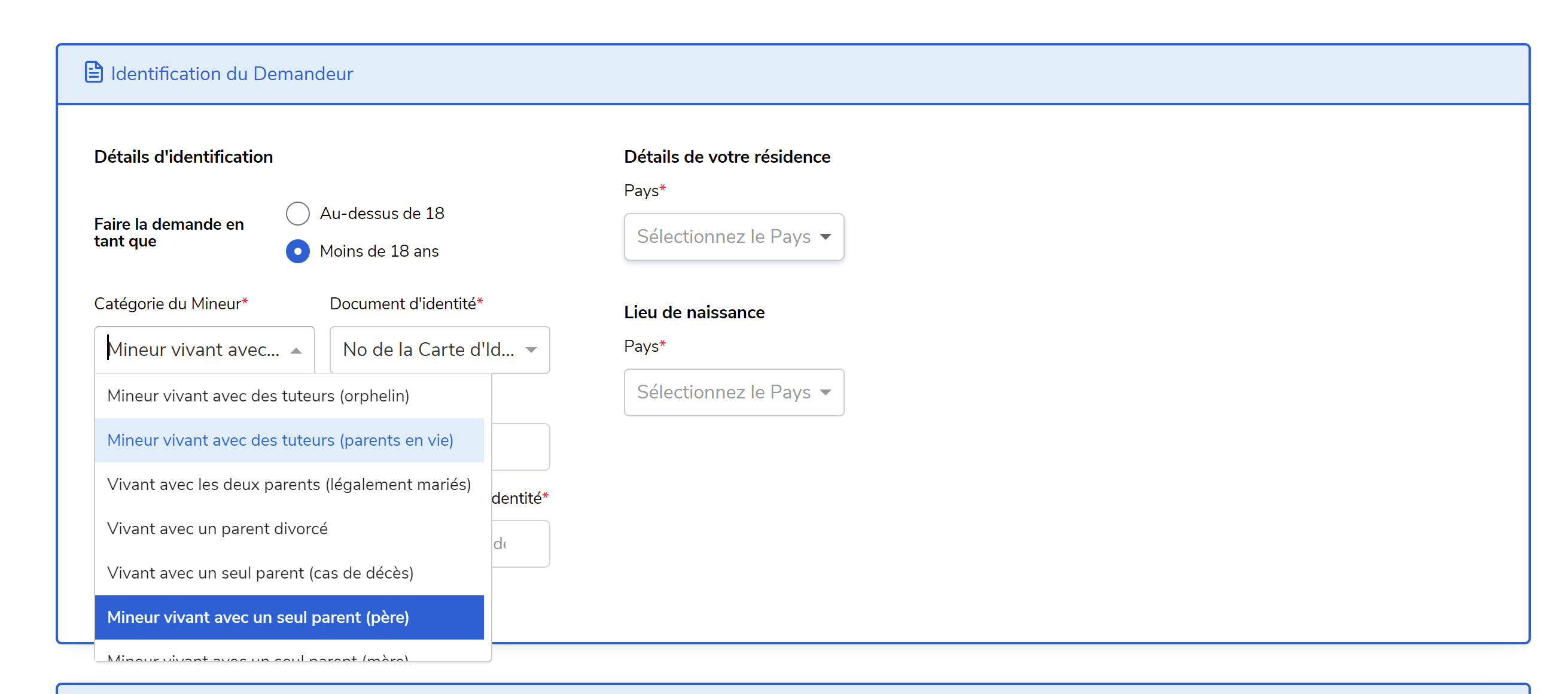Select the Au-dessus de 18 radio button
The width and height of the screenshot is (1568, 694).
coord(298,214)
